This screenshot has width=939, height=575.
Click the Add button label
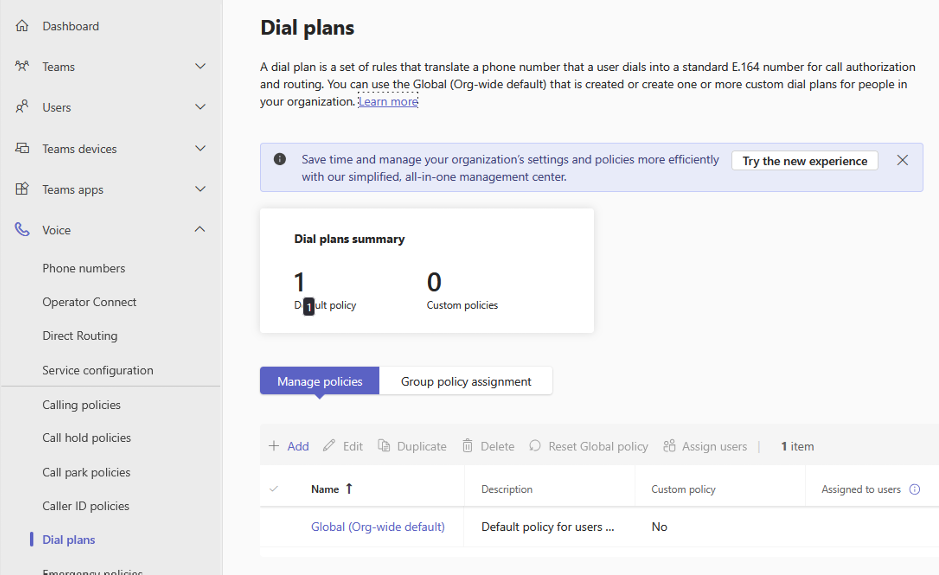pyautogui.click(x=298, y=446)
